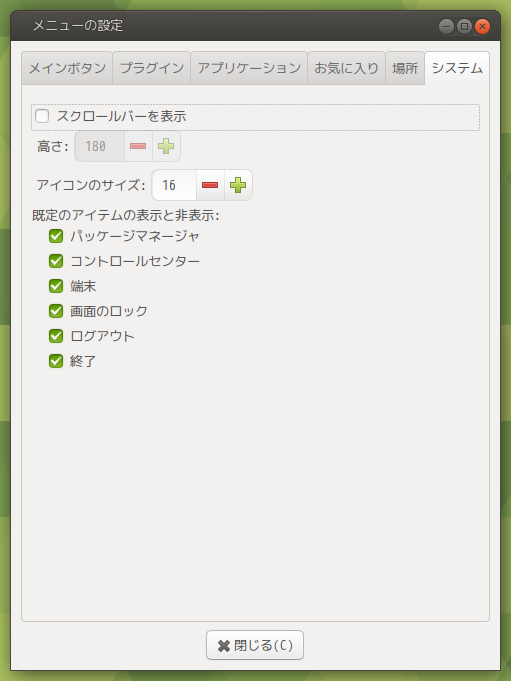Click the 既定のアイテムの表示と非表示: label
The image size is (511, 681).
pyautogui.click(x=126, y=215)
